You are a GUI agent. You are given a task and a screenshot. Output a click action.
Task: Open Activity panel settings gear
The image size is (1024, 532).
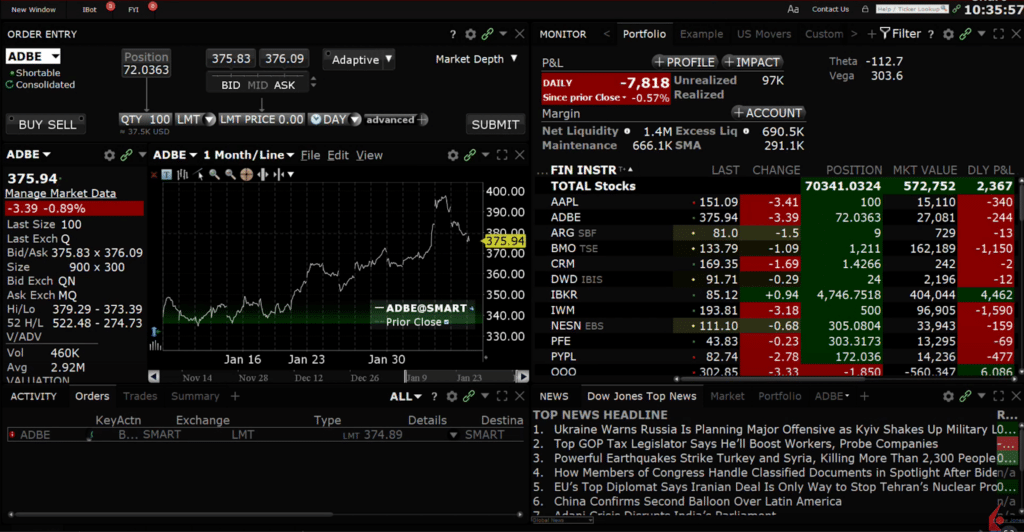[x=452, y=396]
